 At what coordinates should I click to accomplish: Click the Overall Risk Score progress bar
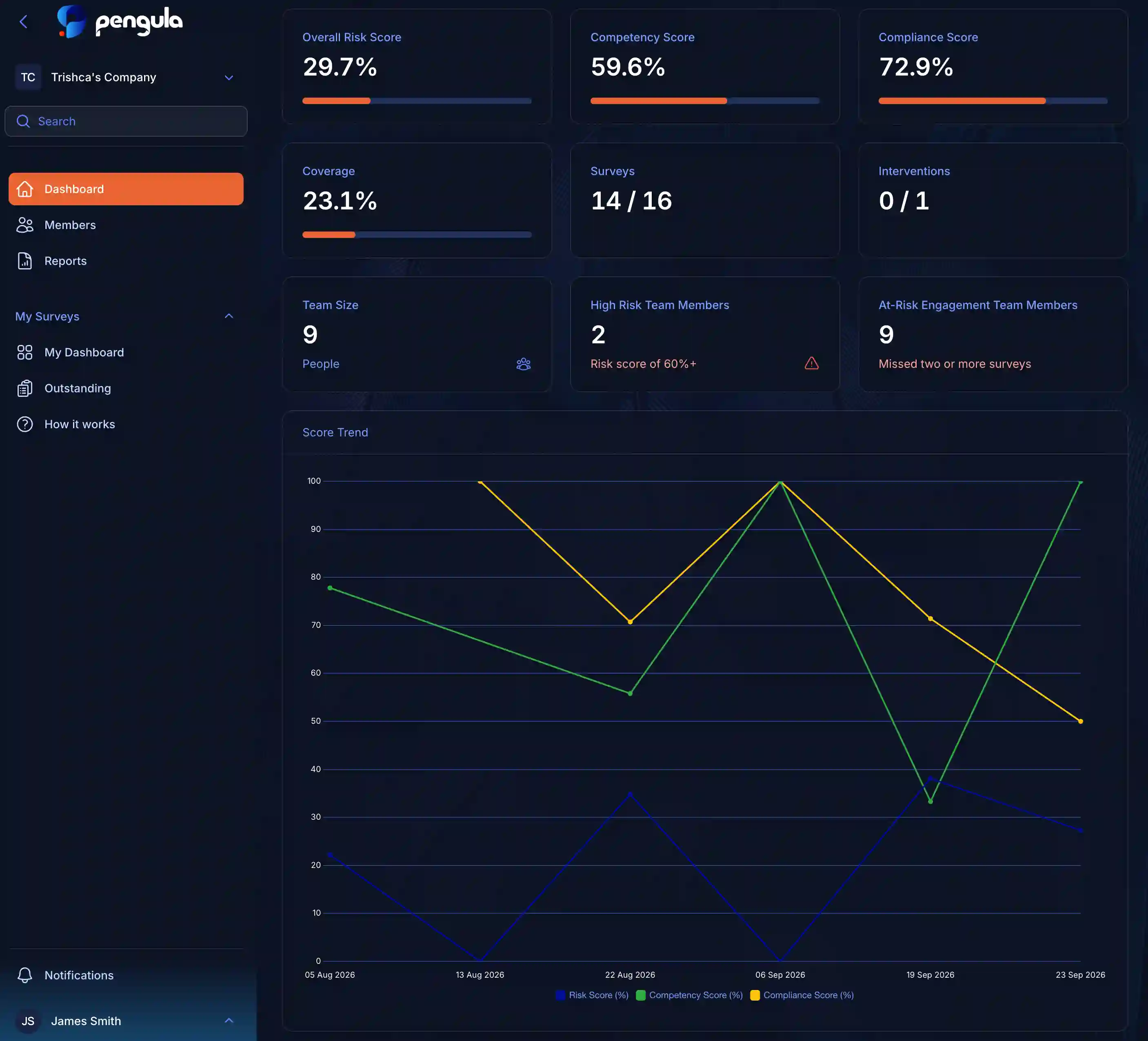pyautogui.click(x=417, y=101)
